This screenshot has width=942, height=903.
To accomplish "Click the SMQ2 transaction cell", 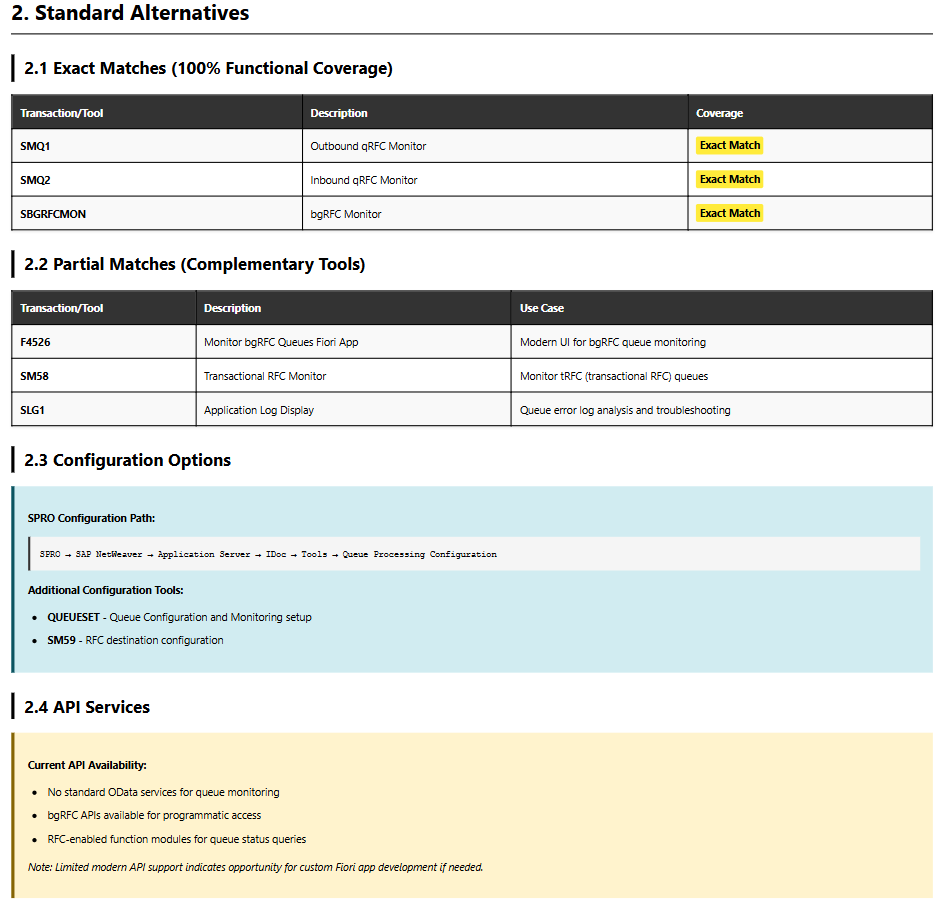I will pos(35,180).
